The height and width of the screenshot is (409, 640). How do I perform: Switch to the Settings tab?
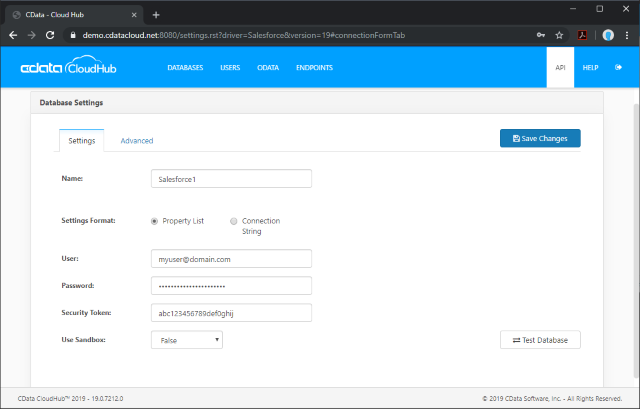[x=82, y=141]
